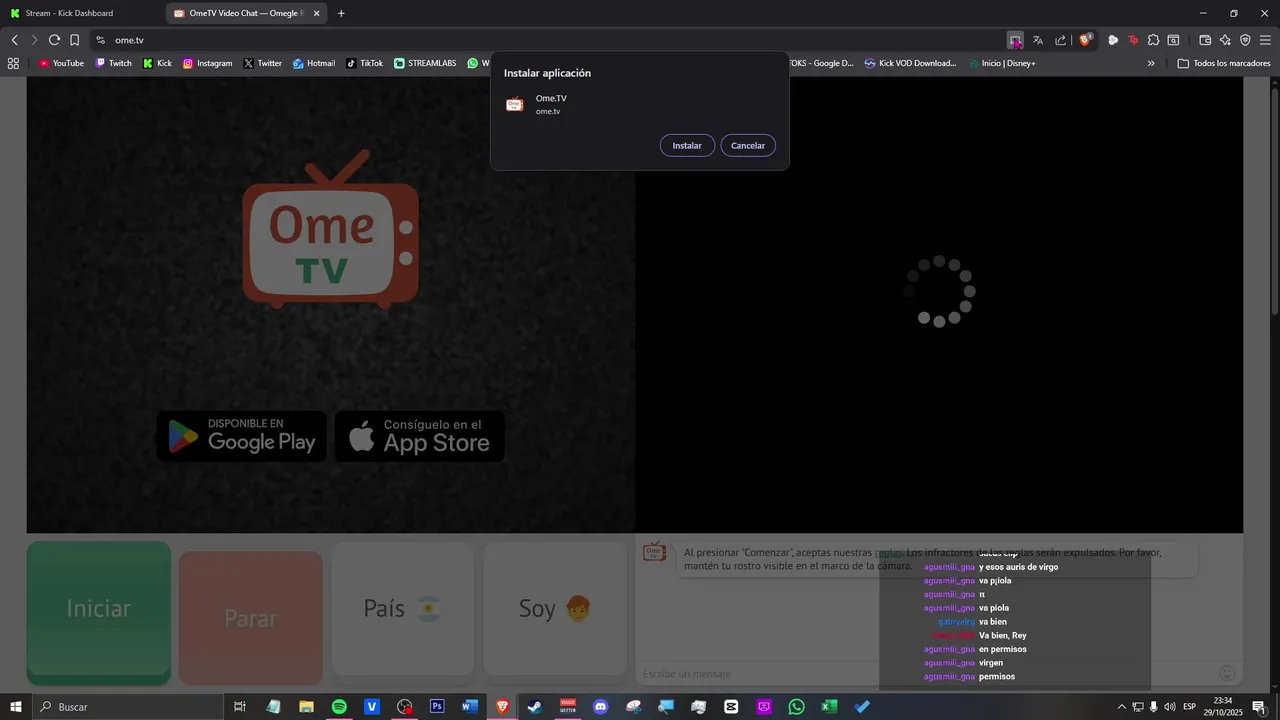Open Steam from taskbar

coord(535,707)
